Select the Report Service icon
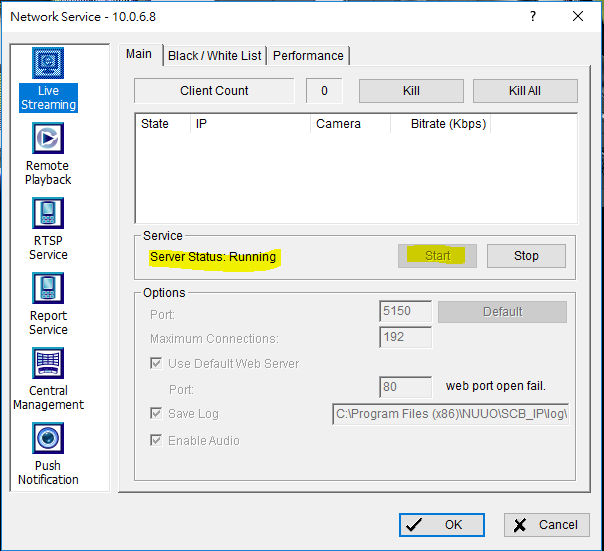Screen dimensions: 604x551 click(48, 290)
